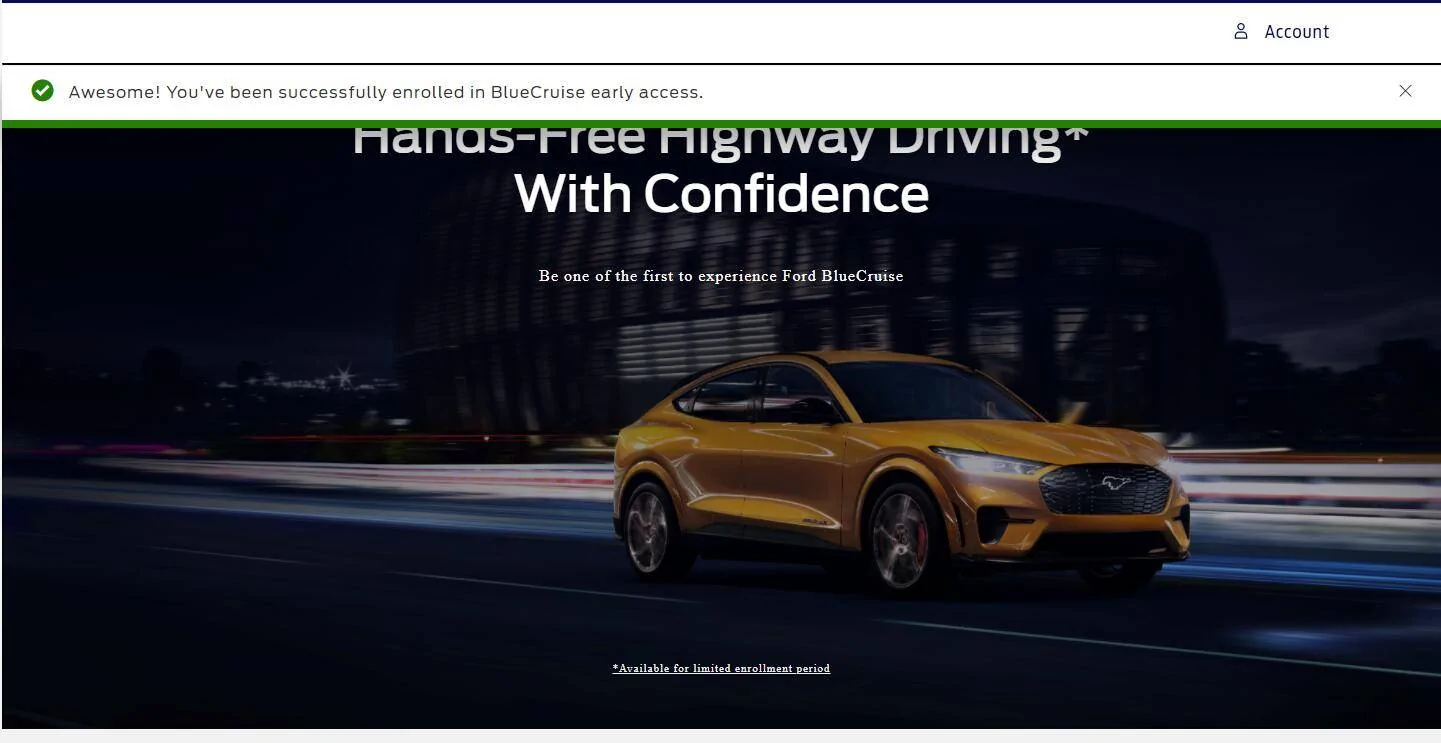Open the limited enrollment period footnote link
1441x743 pixels.
(721, 668)
